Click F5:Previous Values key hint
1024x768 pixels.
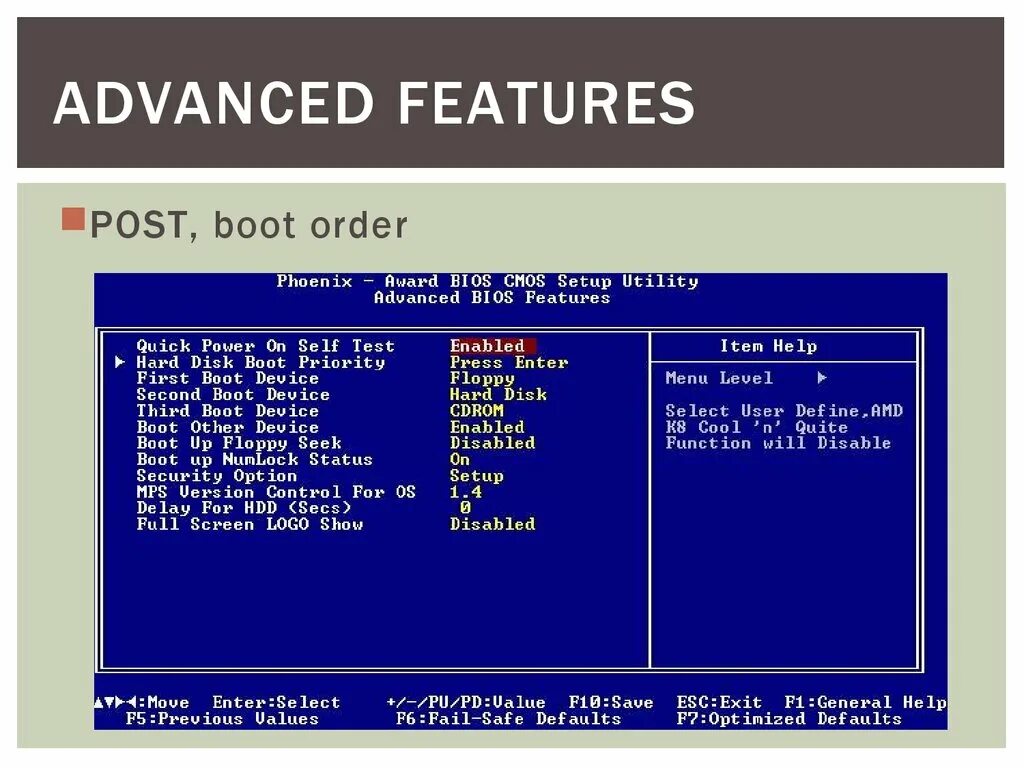point(222,719)
